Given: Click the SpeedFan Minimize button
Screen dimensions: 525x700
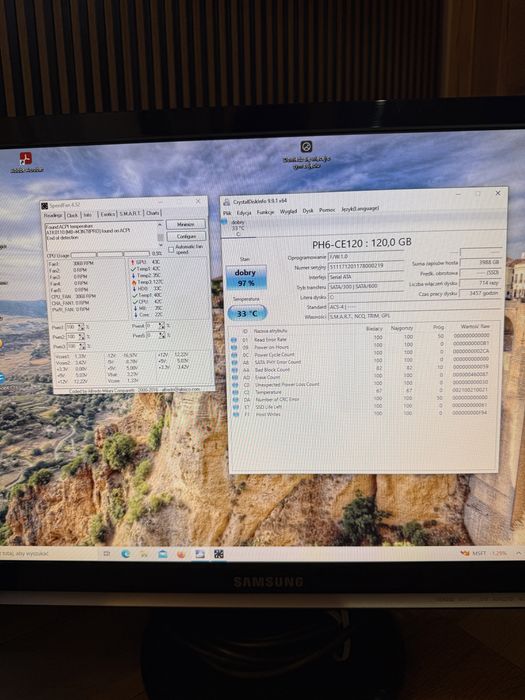Looking at the screenshot, I should [186, 224].
